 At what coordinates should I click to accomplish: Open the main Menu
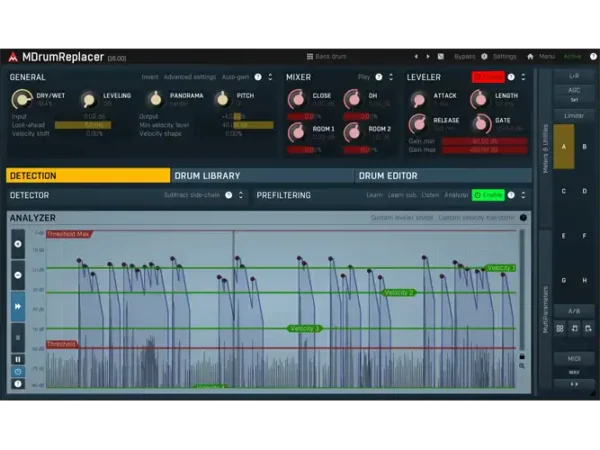click(547, 57)
